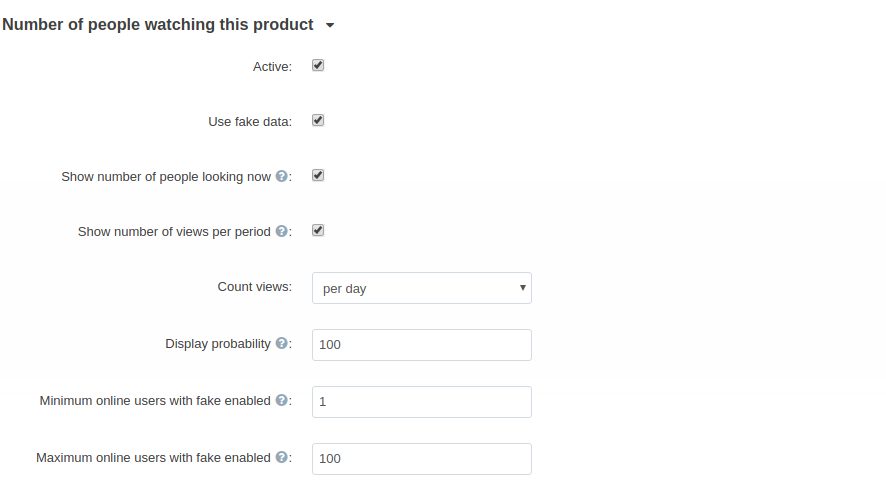
Task: Uncheck the Active checkbox
Action: [318, 66]
